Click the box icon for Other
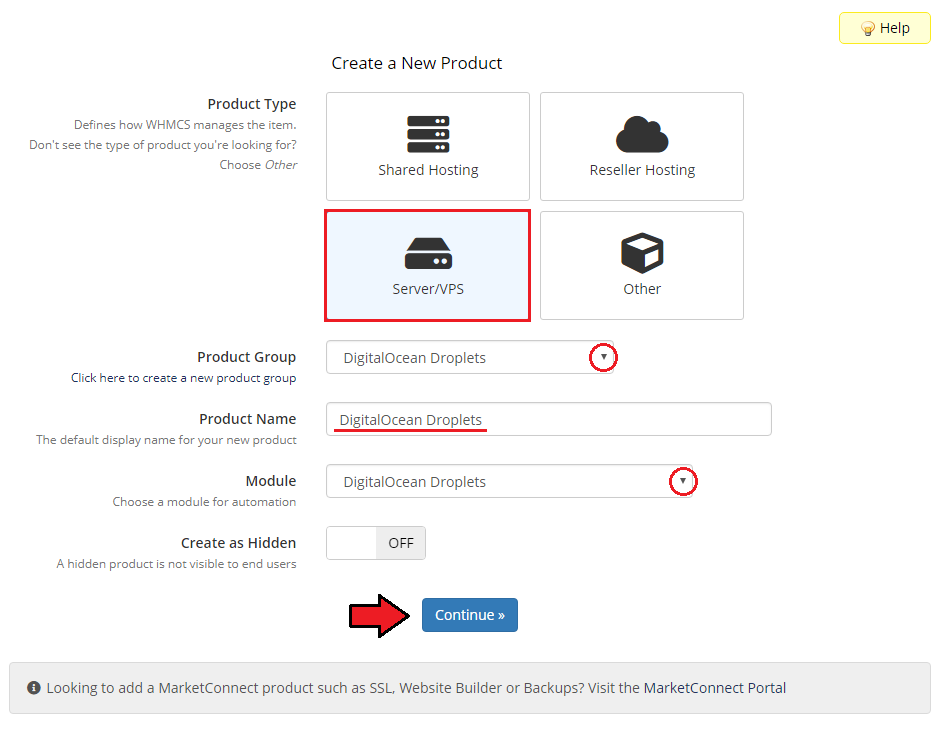Image resolution: width=938 pixels, height=729 pixels. 642,252
